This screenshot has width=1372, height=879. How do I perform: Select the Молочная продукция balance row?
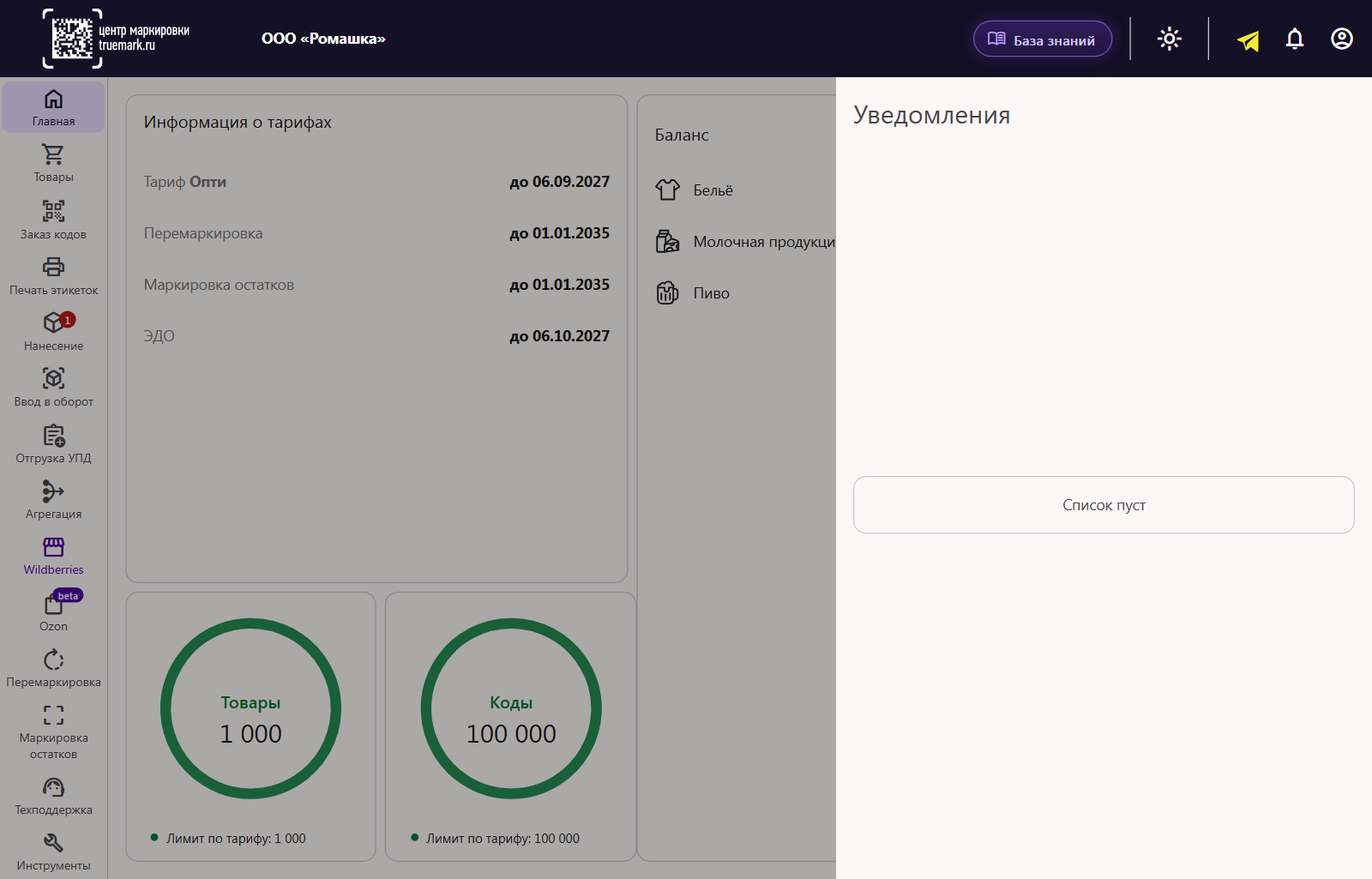click(x=744, y=242)
